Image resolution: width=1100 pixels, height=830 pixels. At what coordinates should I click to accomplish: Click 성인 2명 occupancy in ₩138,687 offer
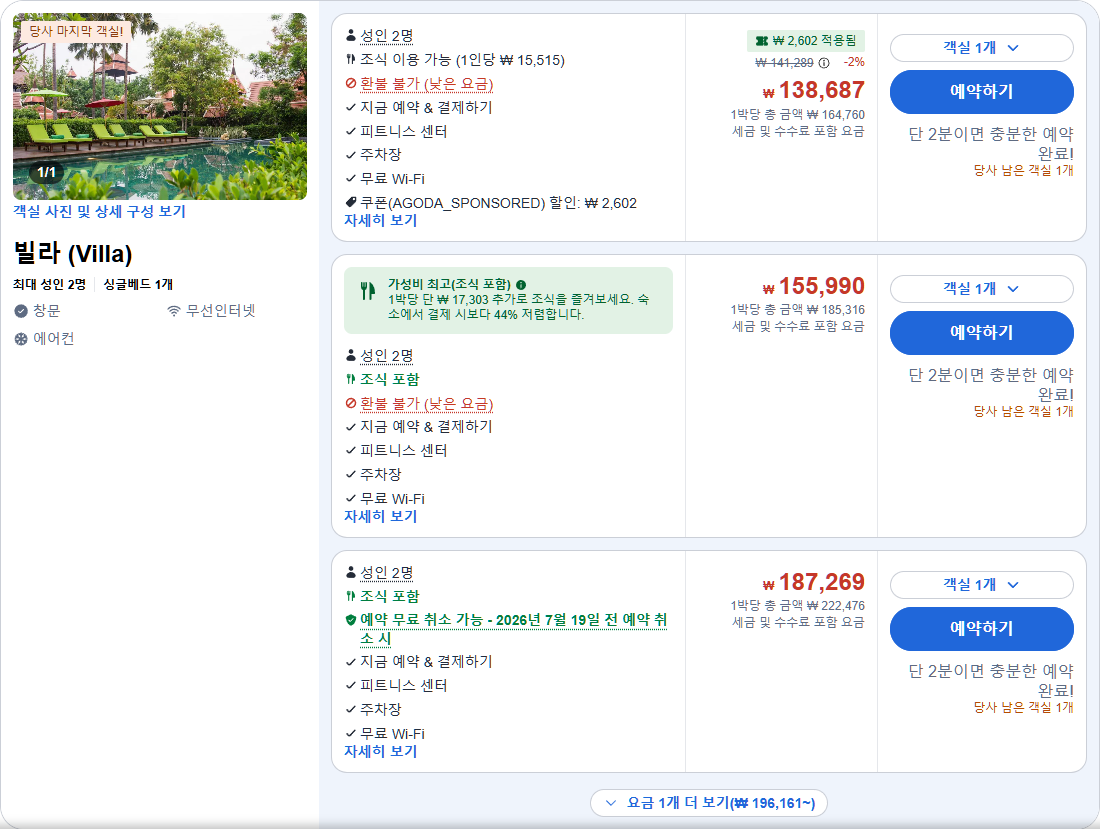click(x=387, y=35)
